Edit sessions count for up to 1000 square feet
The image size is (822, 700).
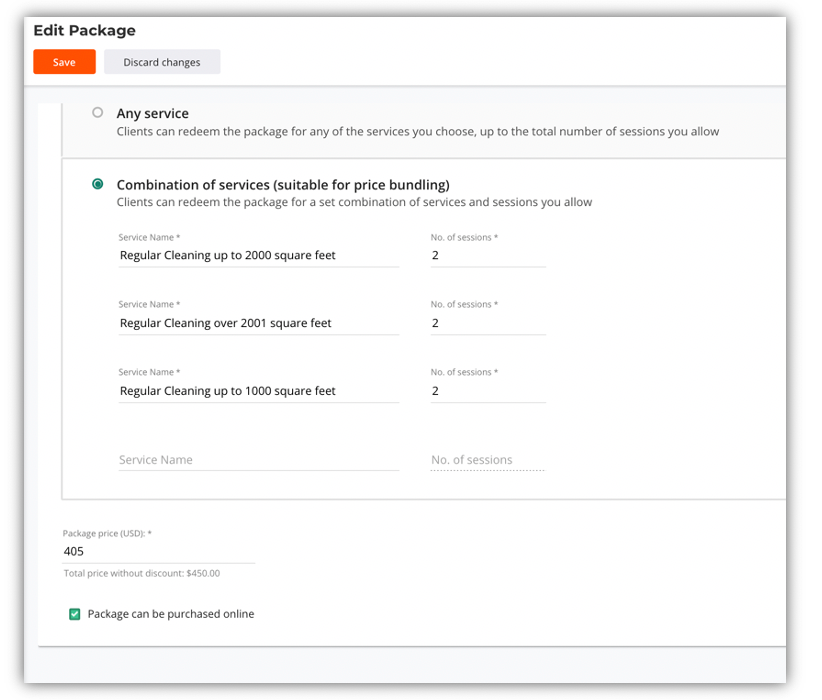487,392
